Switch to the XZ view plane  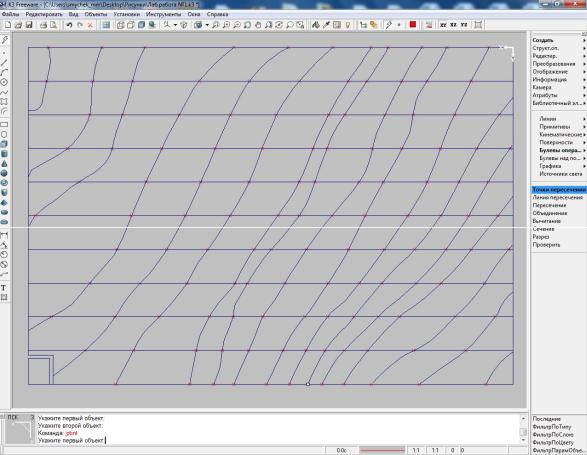(453, 25)
